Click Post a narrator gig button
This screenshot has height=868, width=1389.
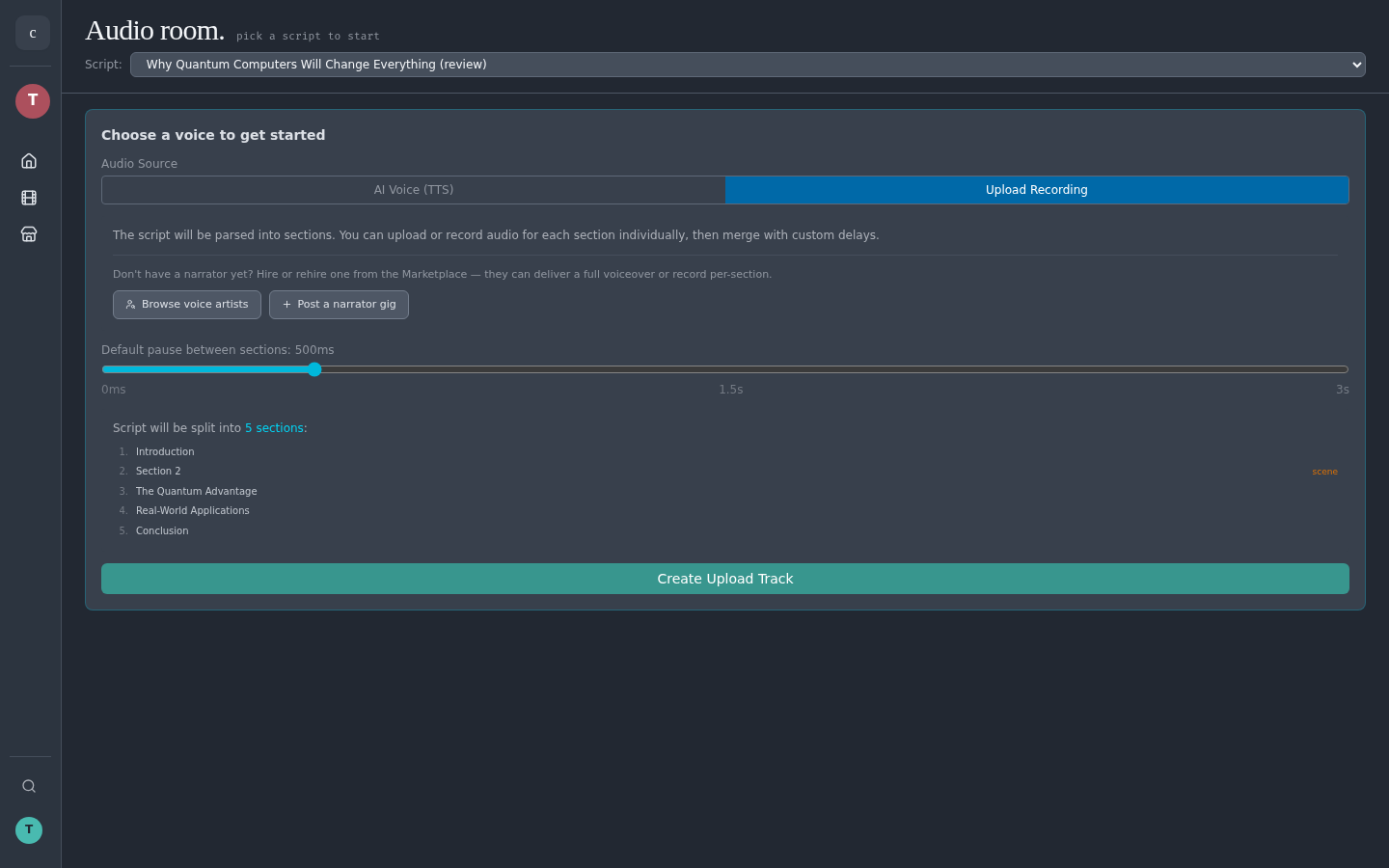coord(339,305)
